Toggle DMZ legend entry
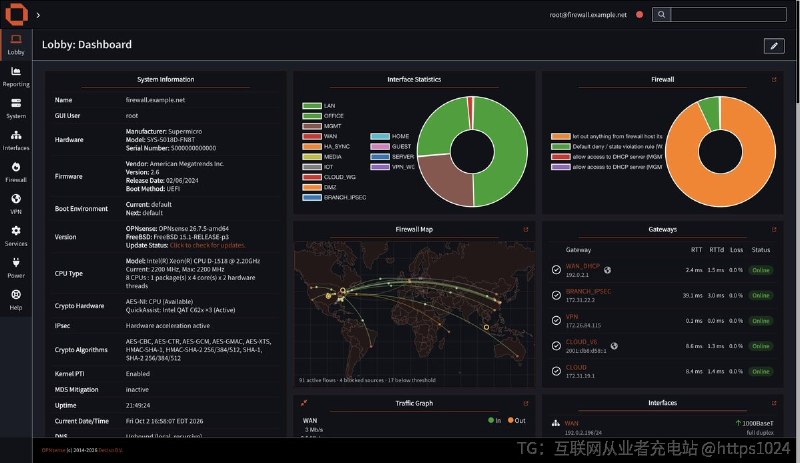Viewport: 800px width, 463px height. 319,187
